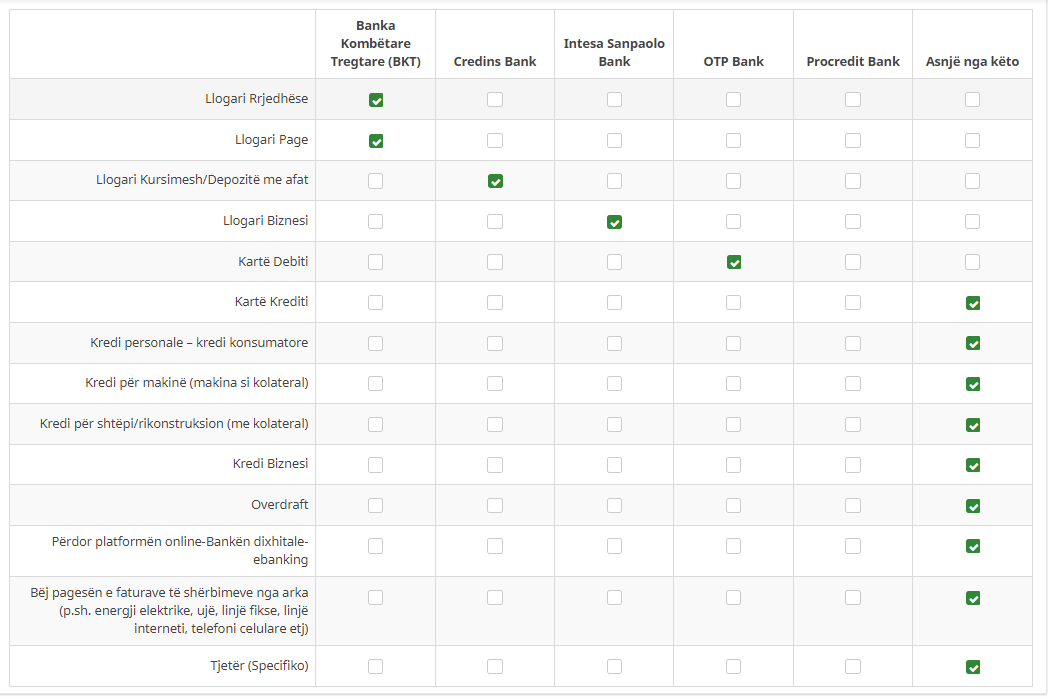1048x699 pixels.
Task: Uncheck Llogari Rrjedhëse for BKT
Action: (376, 100)
